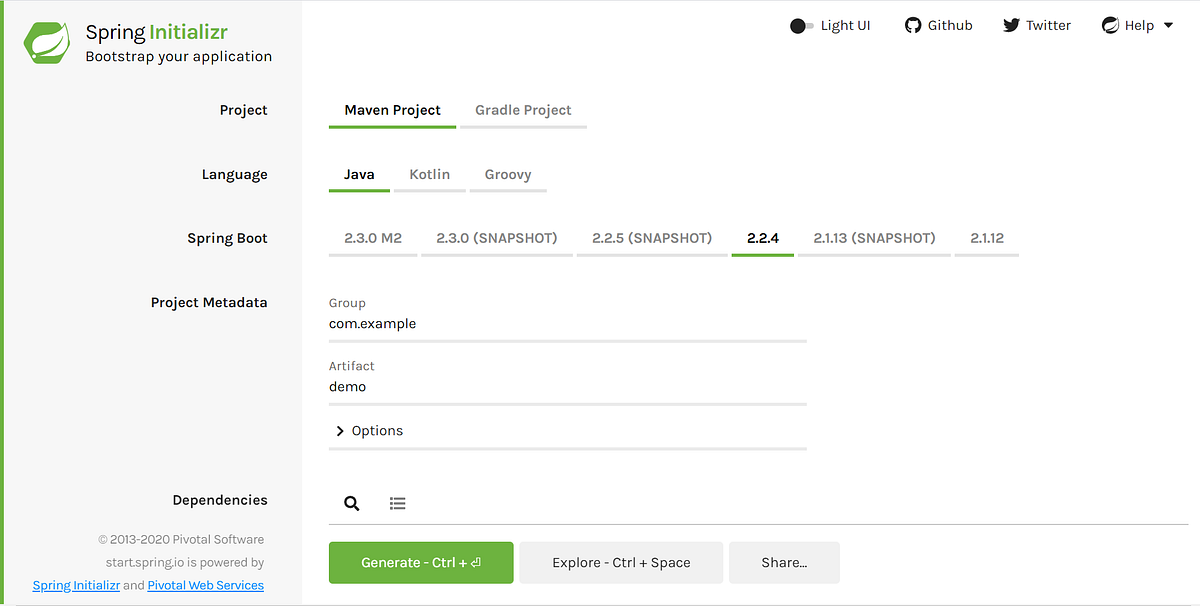Switch to Gradle Project tab

(x=523, y=110)
